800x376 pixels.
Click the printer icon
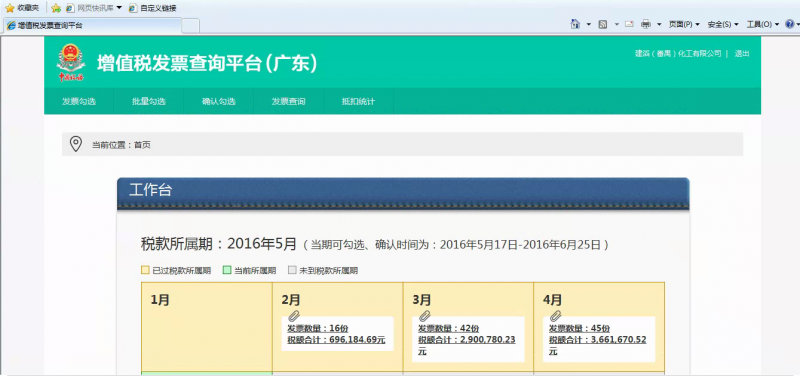point(646,24)
